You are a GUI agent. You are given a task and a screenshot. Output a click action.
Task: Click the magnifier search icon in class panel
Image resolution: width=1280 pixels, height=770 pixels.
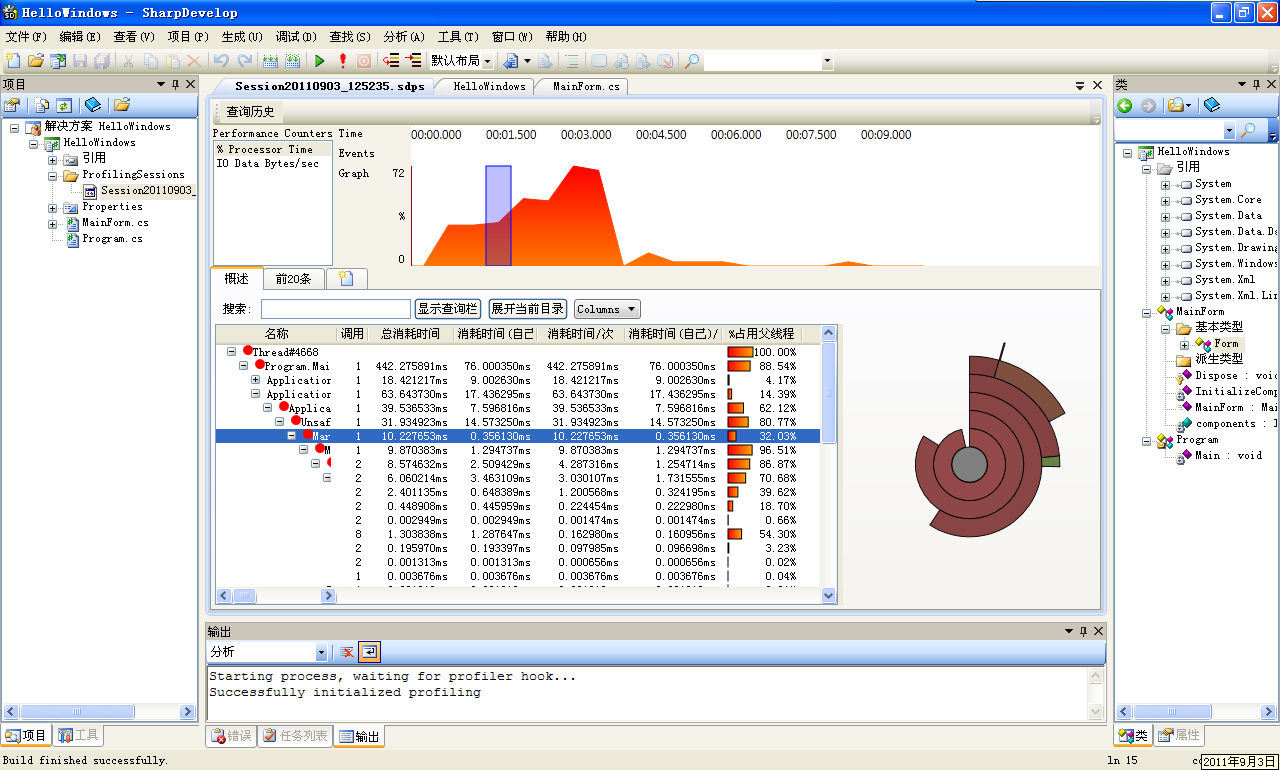[1247, 131]
